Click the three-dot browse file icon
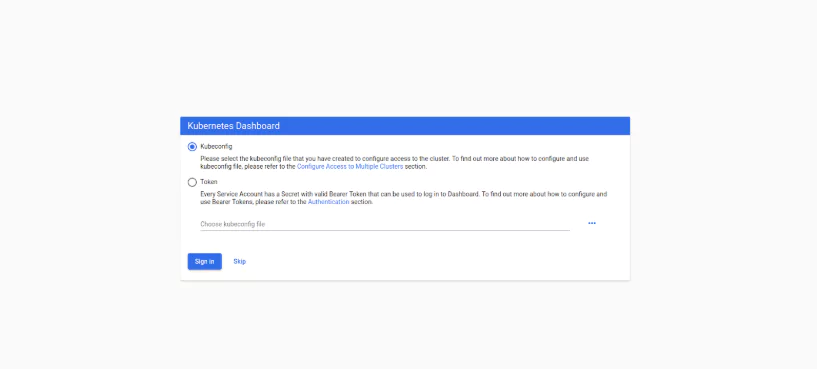The image size is (817, 369). click(x=592, y=223)
